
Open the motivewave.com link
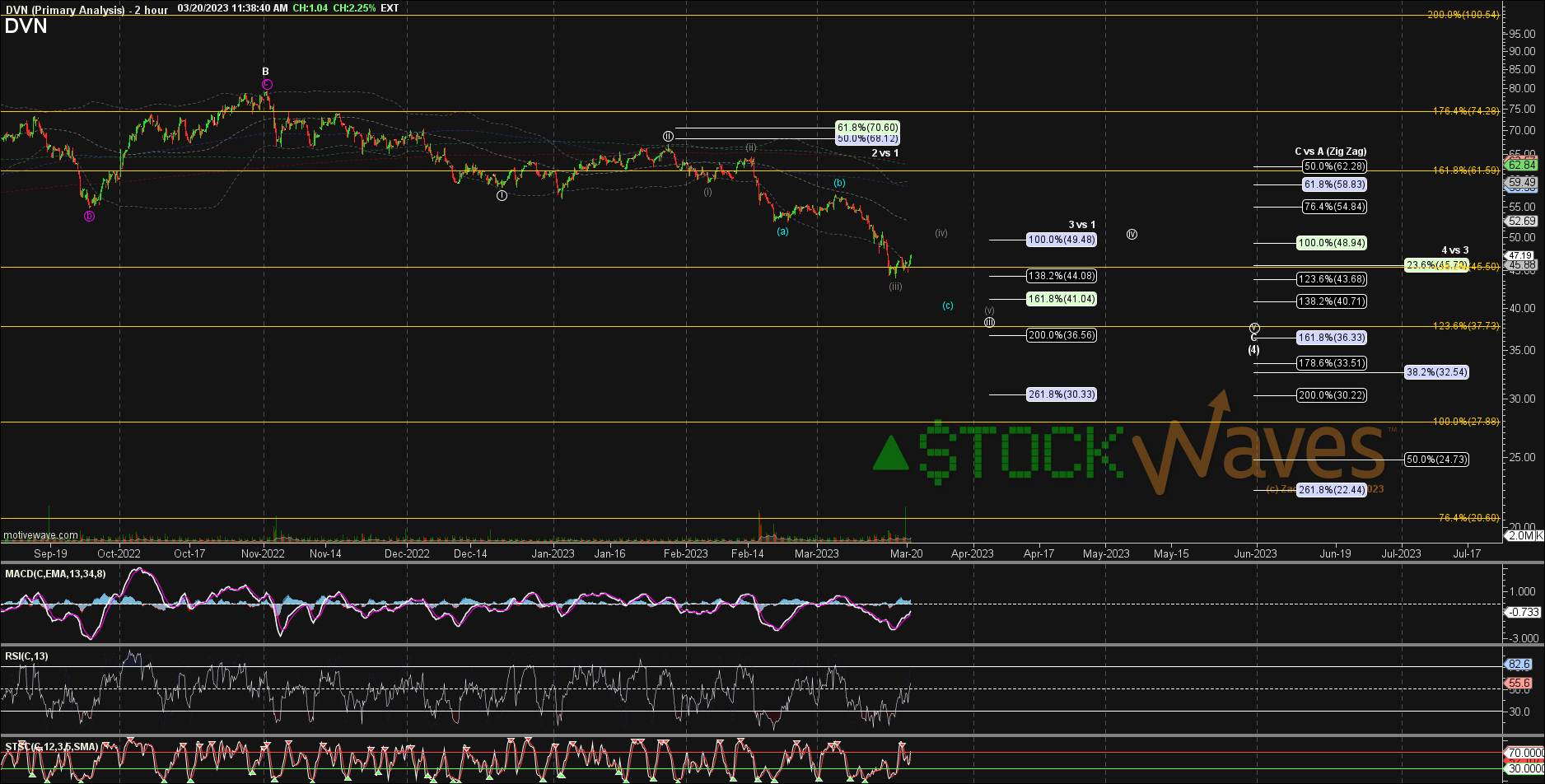coord(40,535)
